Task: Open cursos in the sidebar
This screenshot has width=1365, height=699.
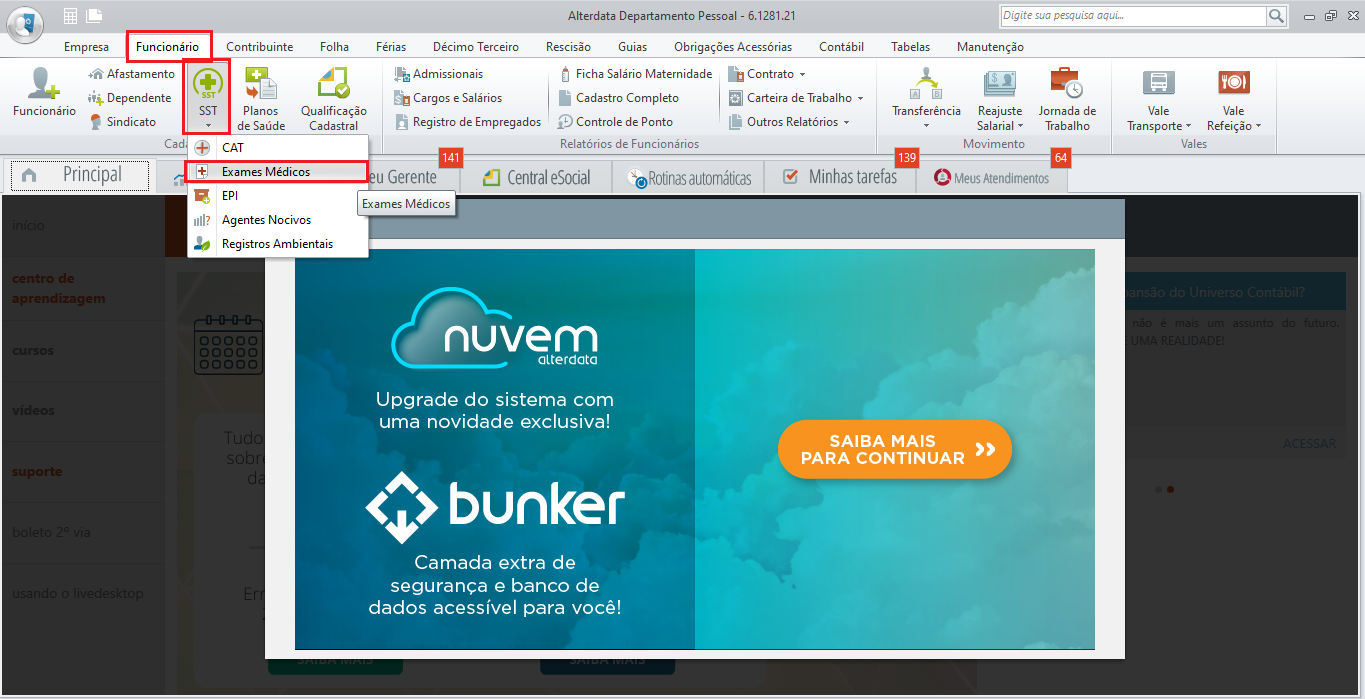Action: [x=33, y=351]
